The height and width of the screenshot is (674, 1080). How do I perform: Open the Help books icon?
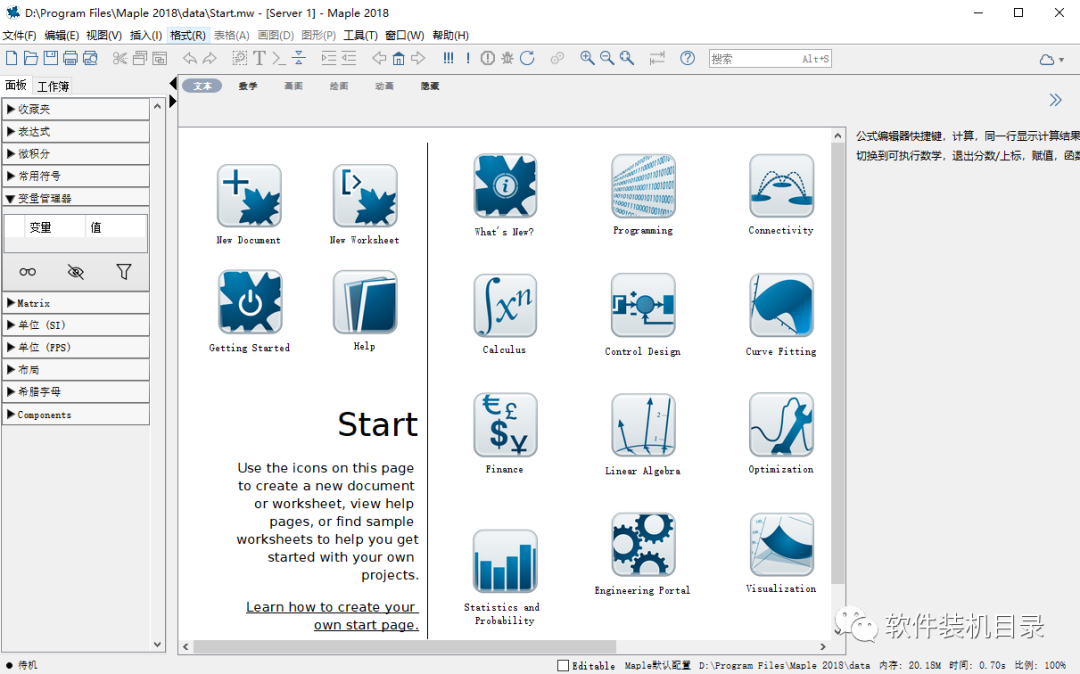(364, 302)
